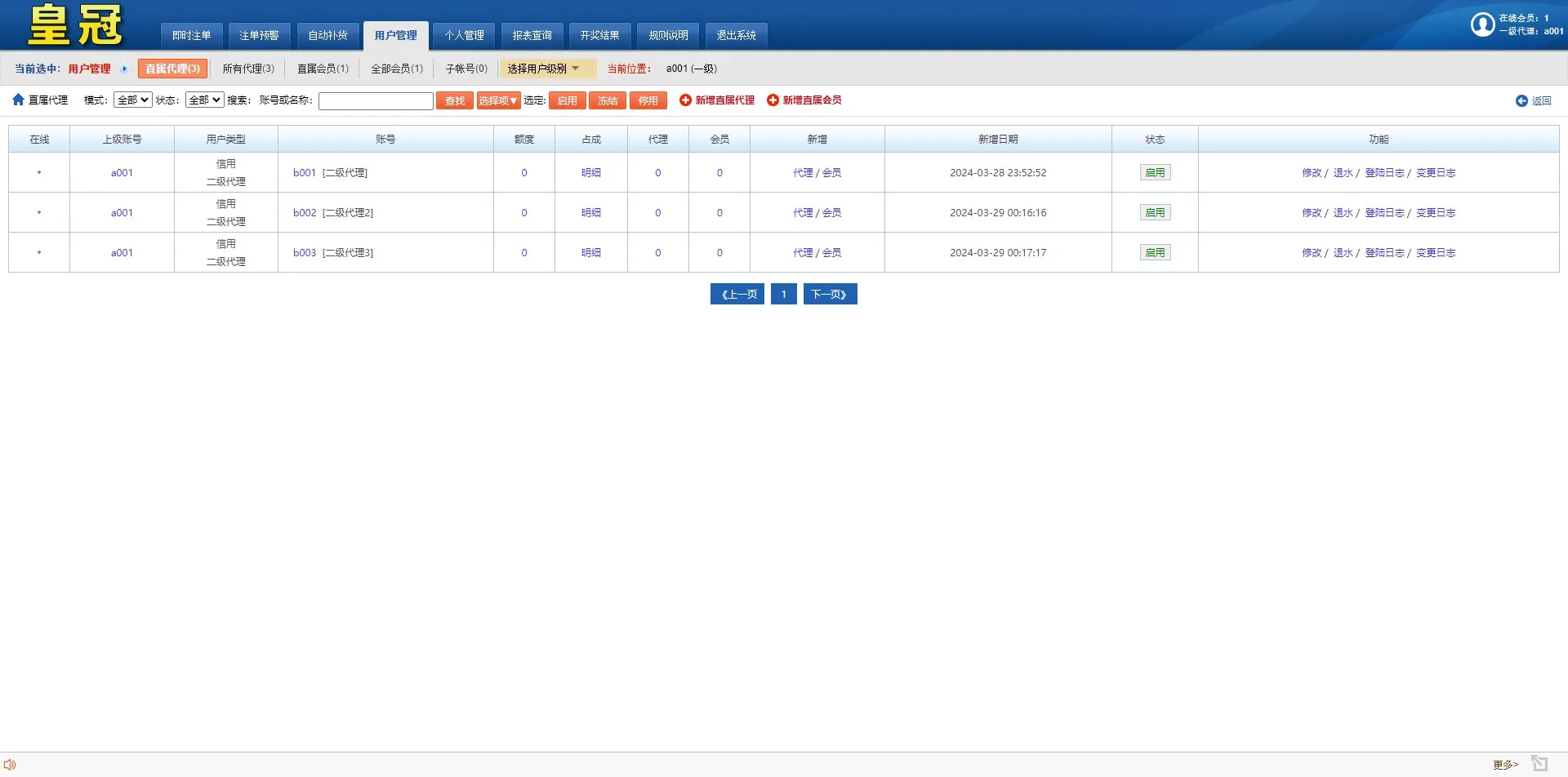Click the account search input field
The width and height of the screenshot is (1568, 777).
click(376, 100)
